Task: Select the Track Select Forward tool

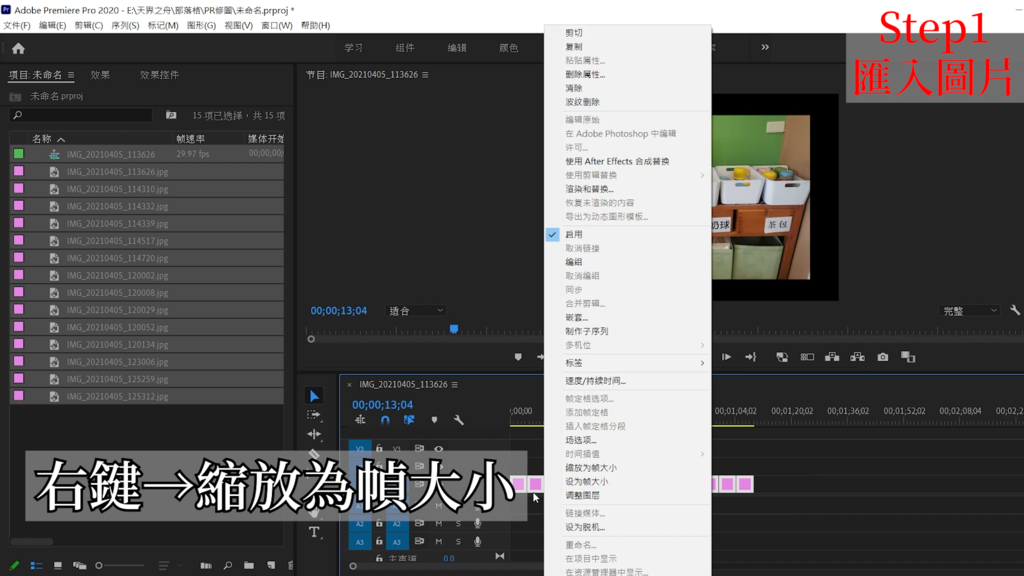Action: point(314,415)
